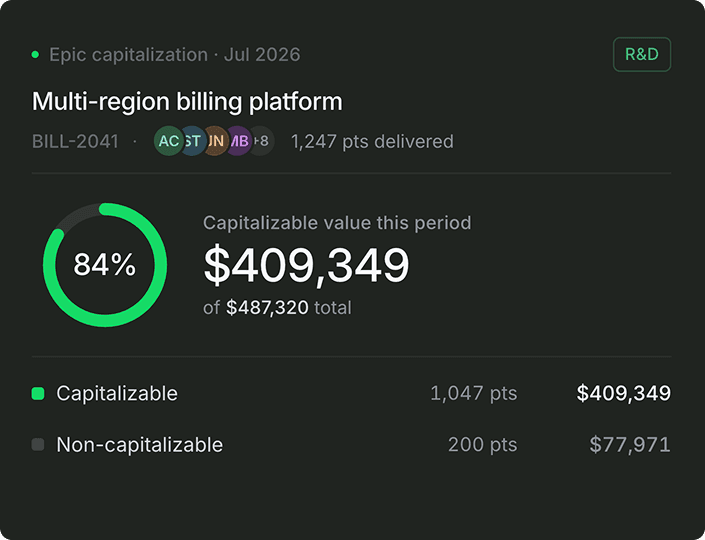Open the BILL-2041 epic ID link
Screen dimensions: 705x540
pyautogui.click(x=75, y=142)
